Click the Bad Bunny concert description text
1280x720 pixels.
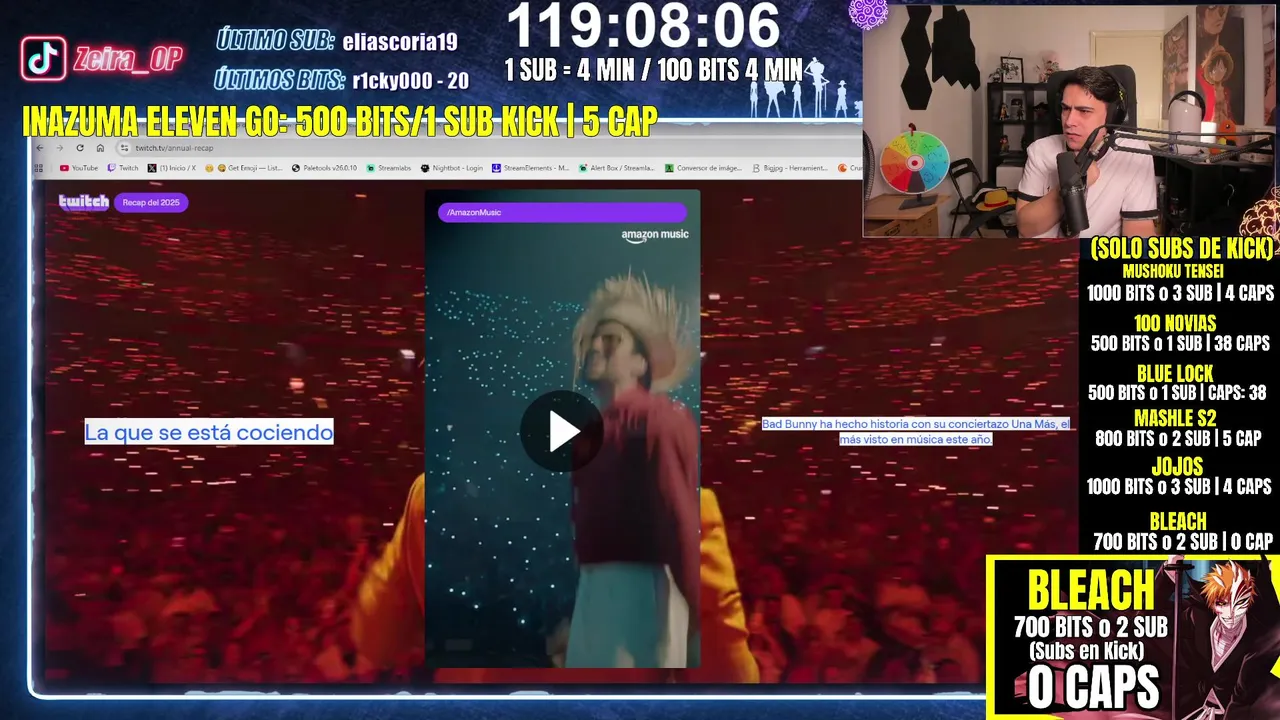pos(916,431)
